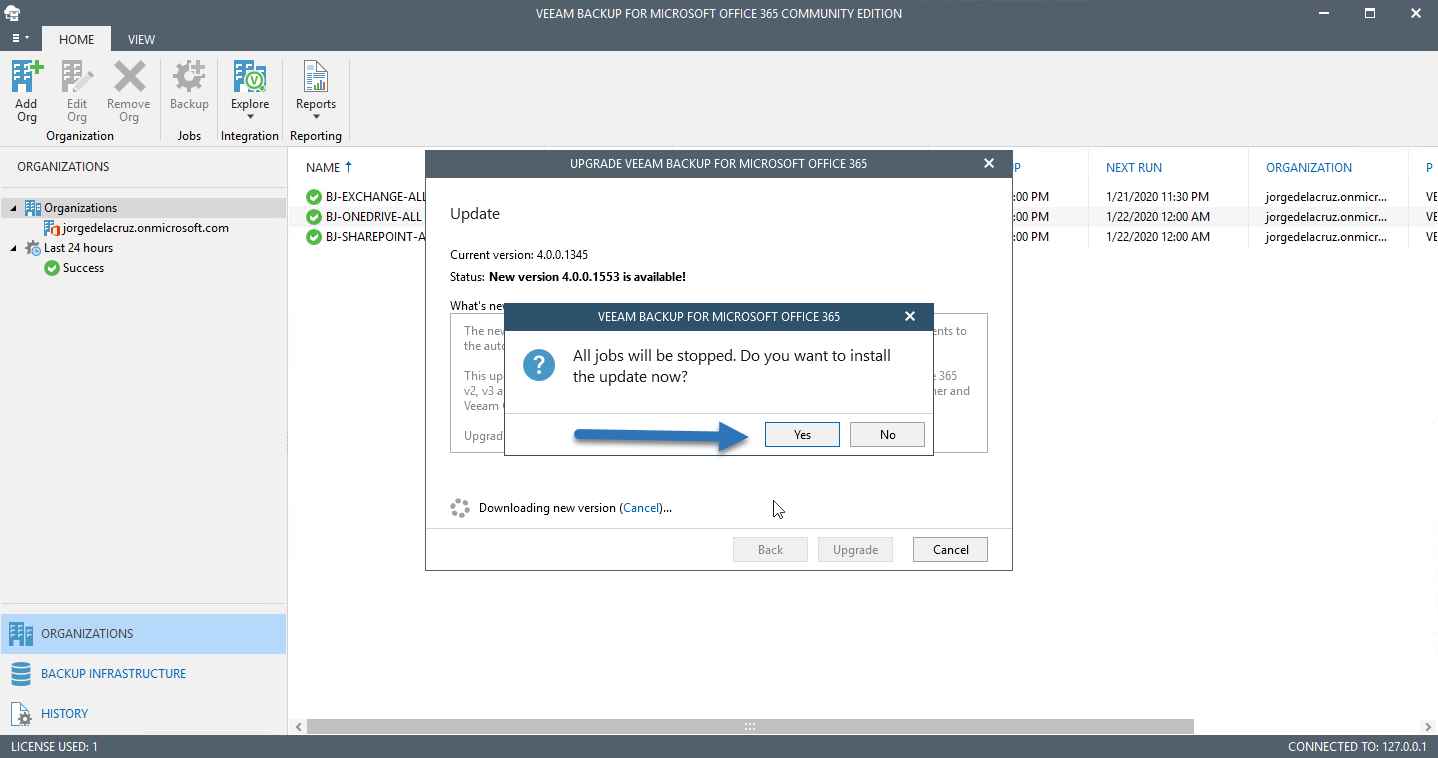Viewport: 1438px width, 758px height.
Task: Click the Organizations nav pane icon
Action: click(x=21, y=634)
